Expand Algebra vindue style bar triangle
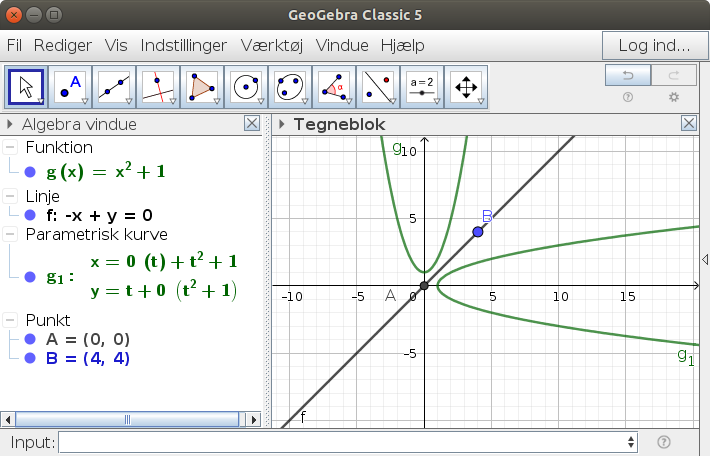710x456 pixels. click(10, 124)
